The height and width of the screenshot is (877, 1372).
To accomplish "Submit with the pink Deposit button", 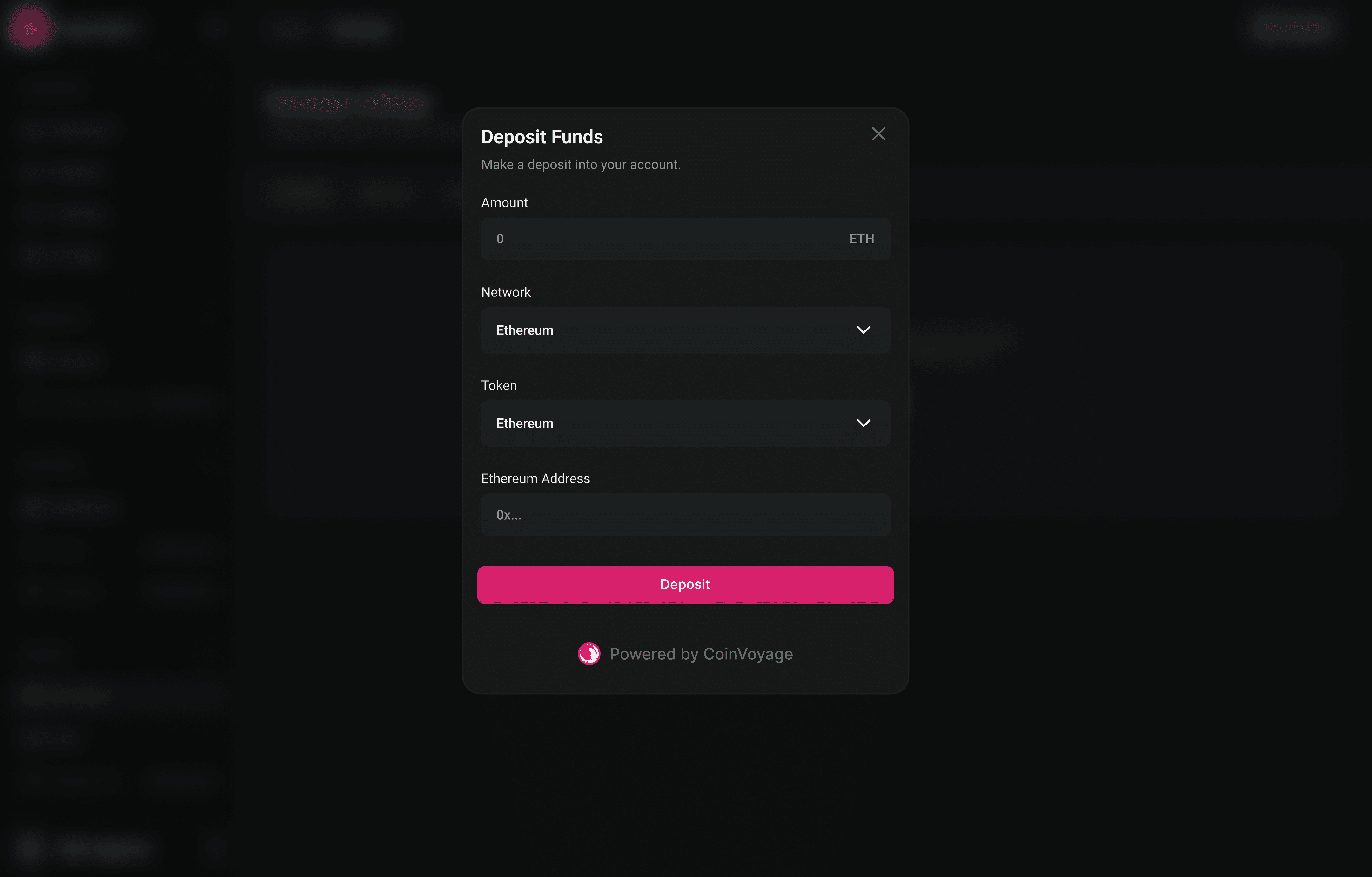I will (685, 585).
